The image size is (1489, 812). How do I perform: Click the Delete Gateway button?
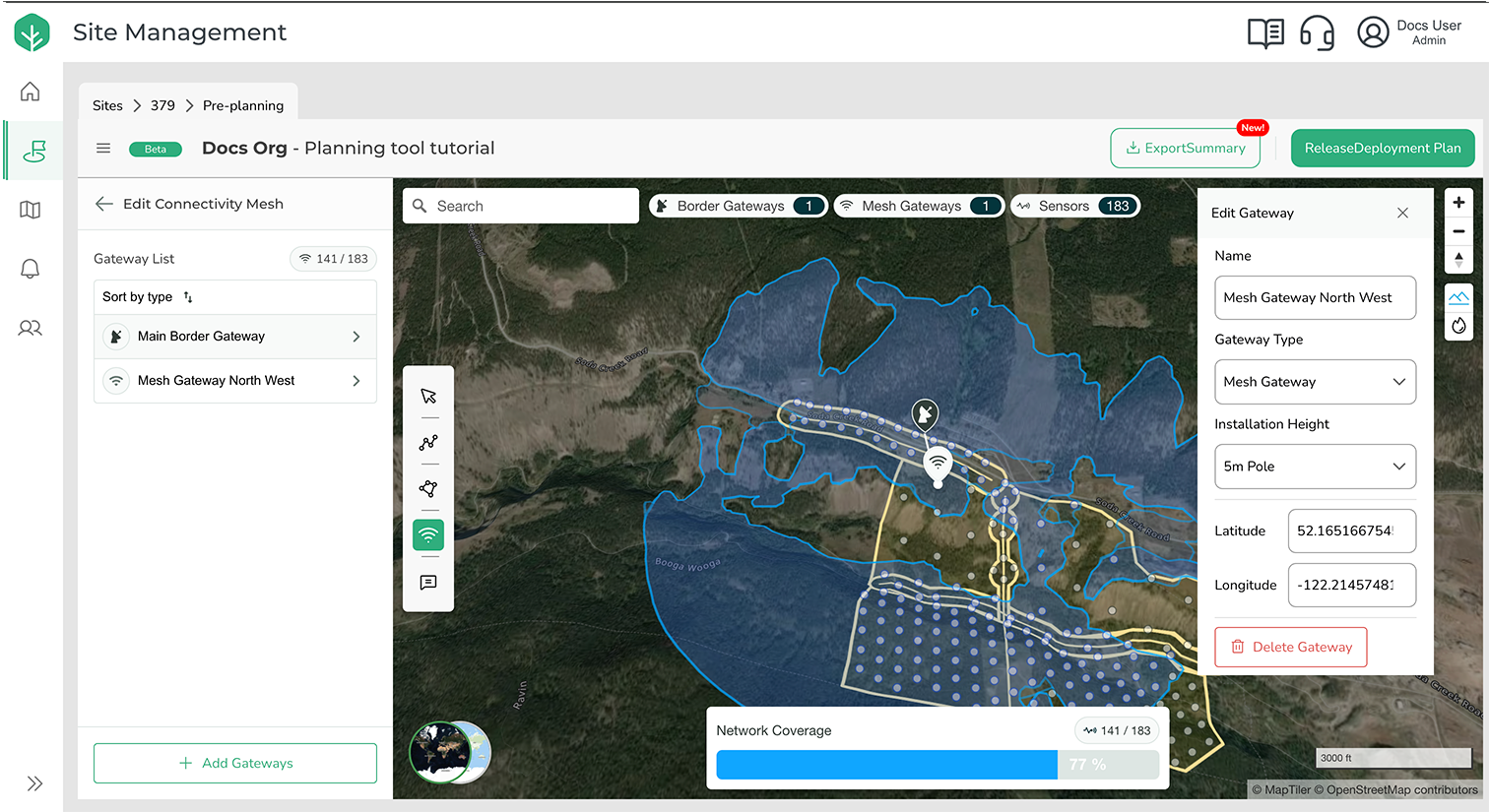tap(1290, 647)
